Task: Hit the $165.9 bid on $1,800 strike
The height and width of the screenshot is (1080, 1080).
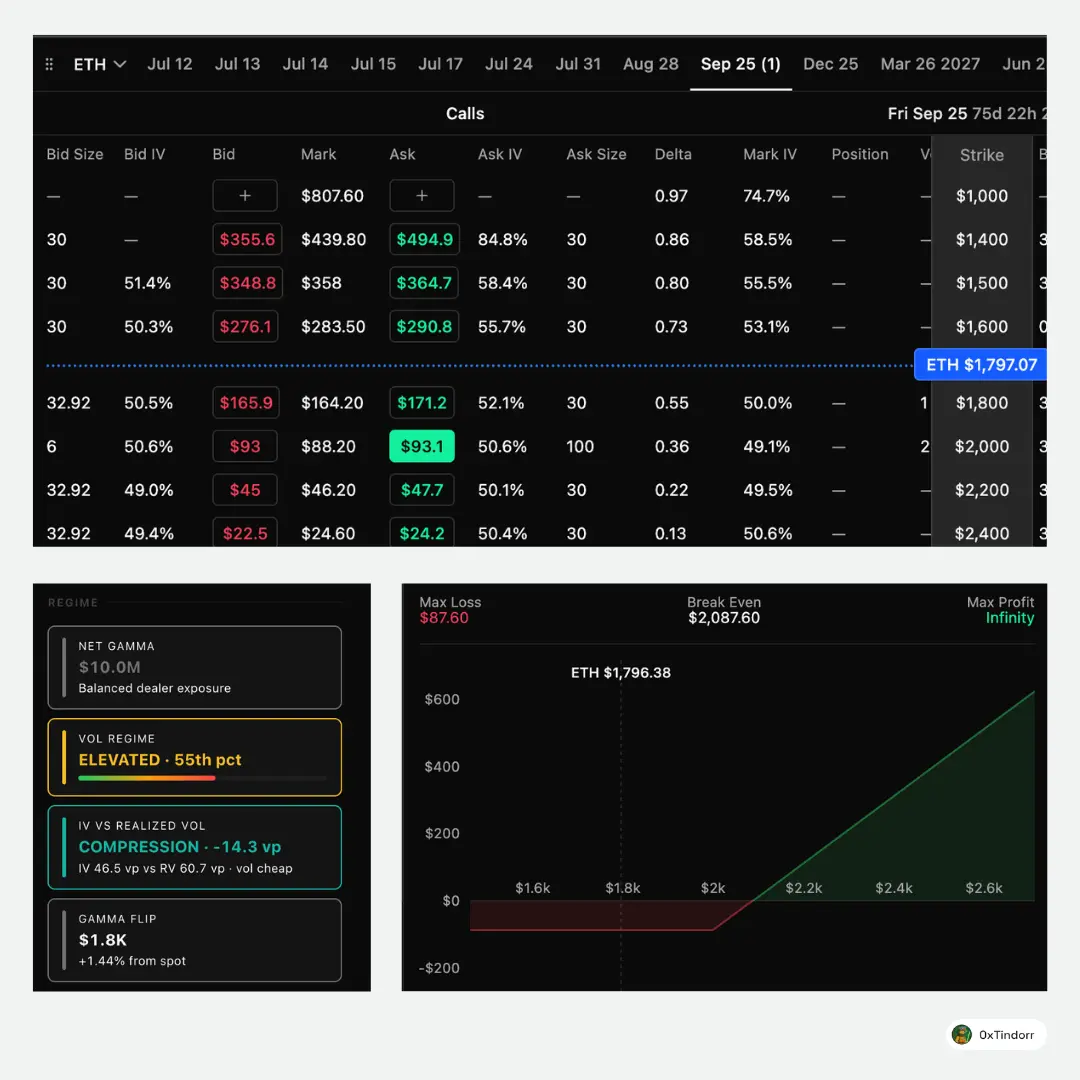Action: [x=246, y=403]
